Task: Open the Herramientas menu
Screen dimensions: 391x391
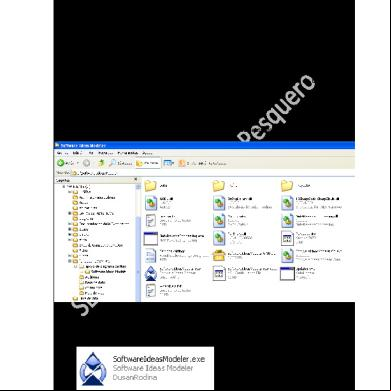Action: [x=128, y=153]
